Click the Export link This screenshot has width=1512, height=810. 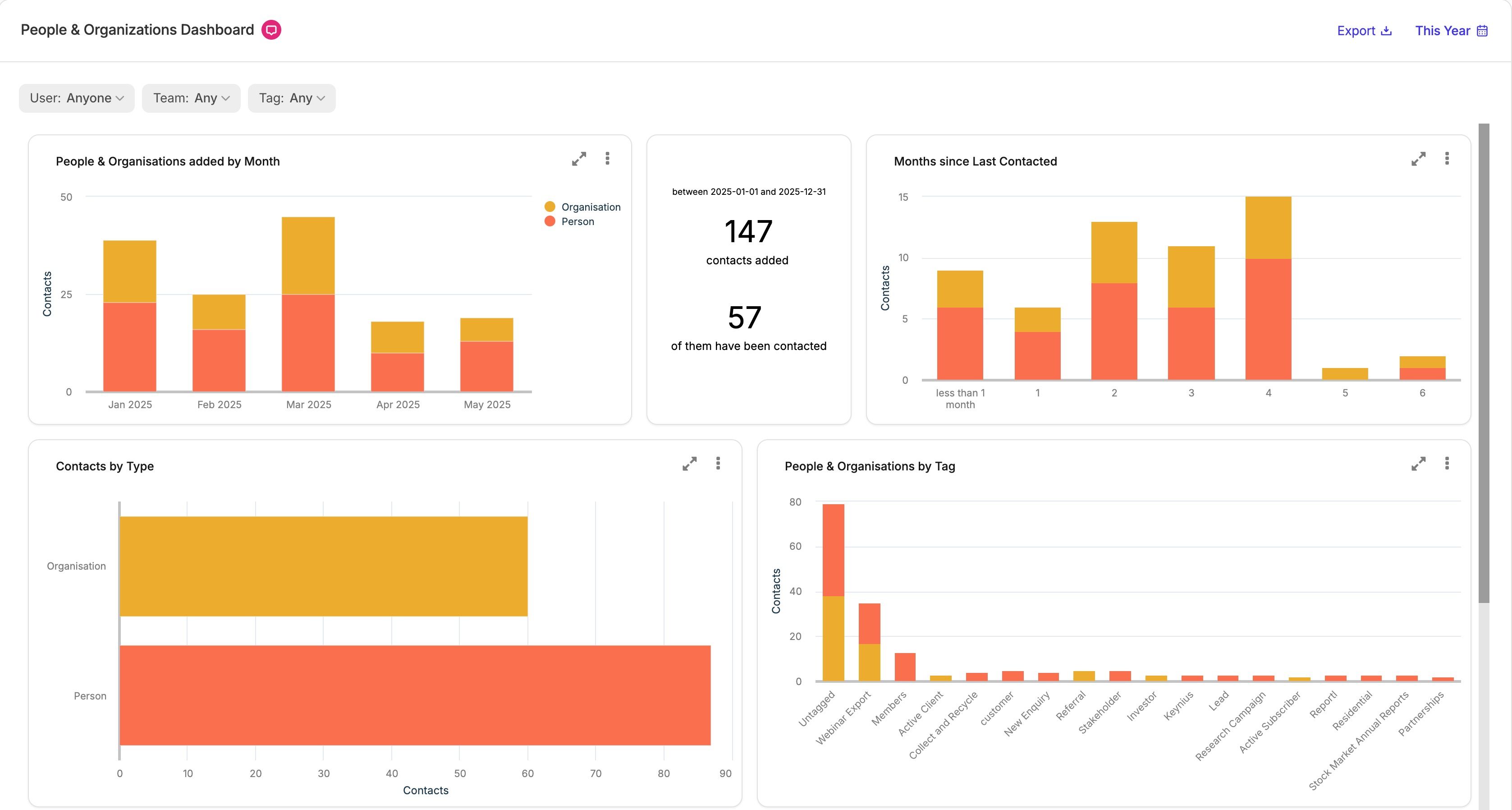pos(1364,31)
